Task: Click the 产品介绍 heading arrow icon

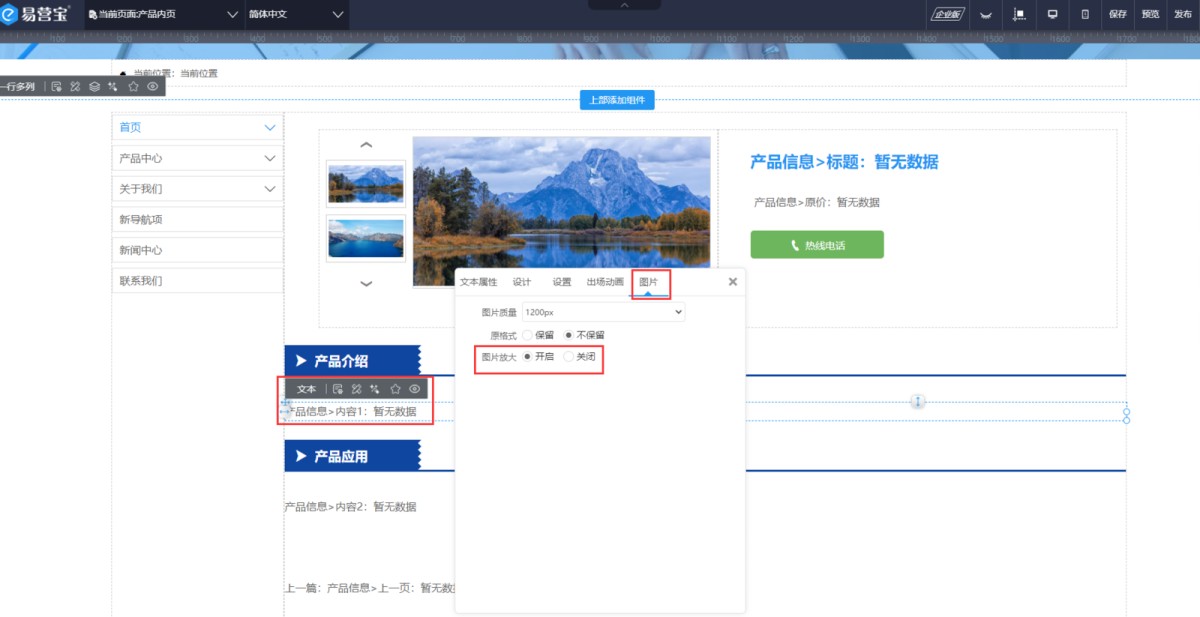Action: point(300,361)
